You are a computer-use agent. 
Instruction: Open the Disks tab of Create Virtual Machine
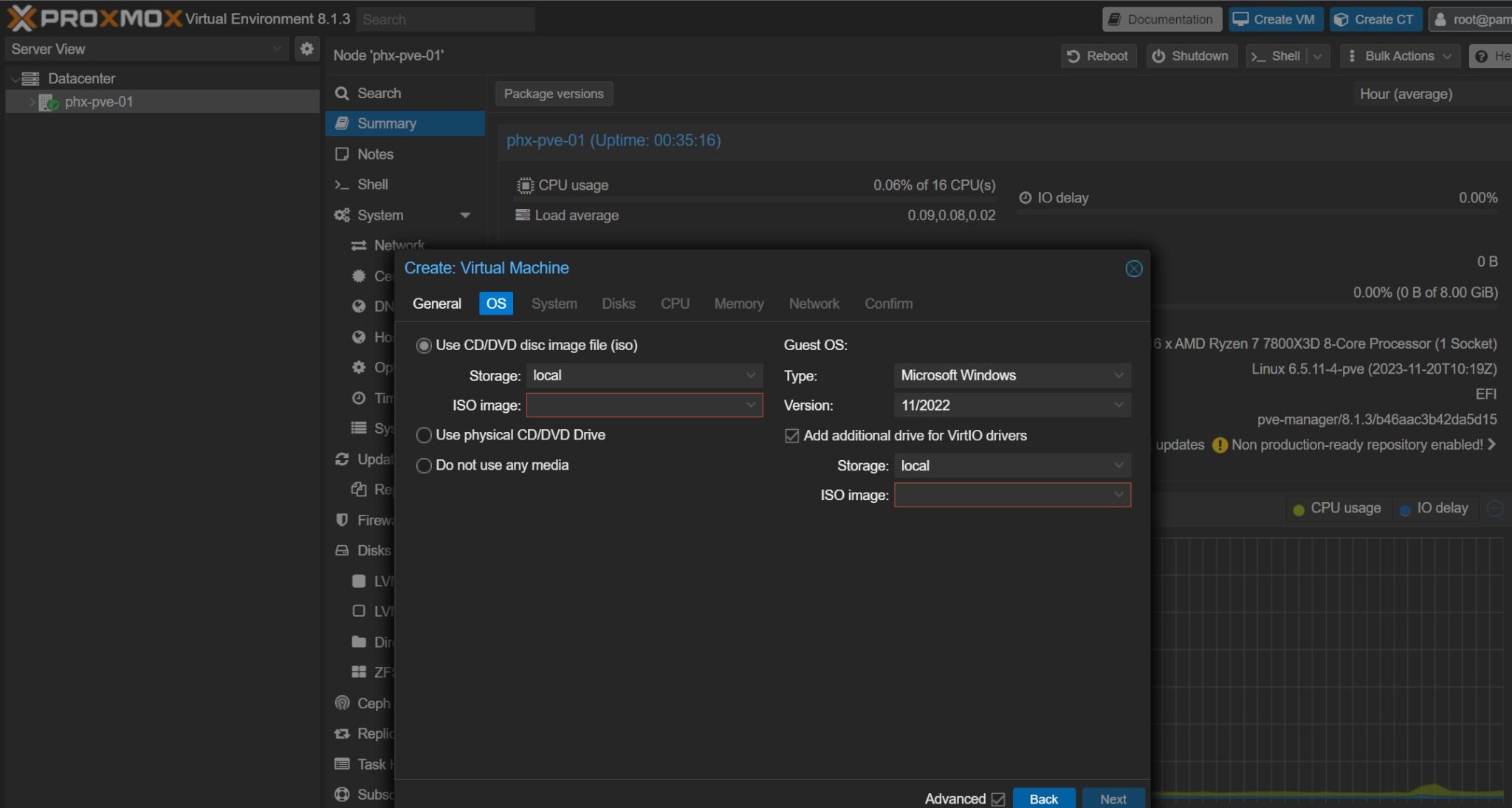click(x=618, y=304)
